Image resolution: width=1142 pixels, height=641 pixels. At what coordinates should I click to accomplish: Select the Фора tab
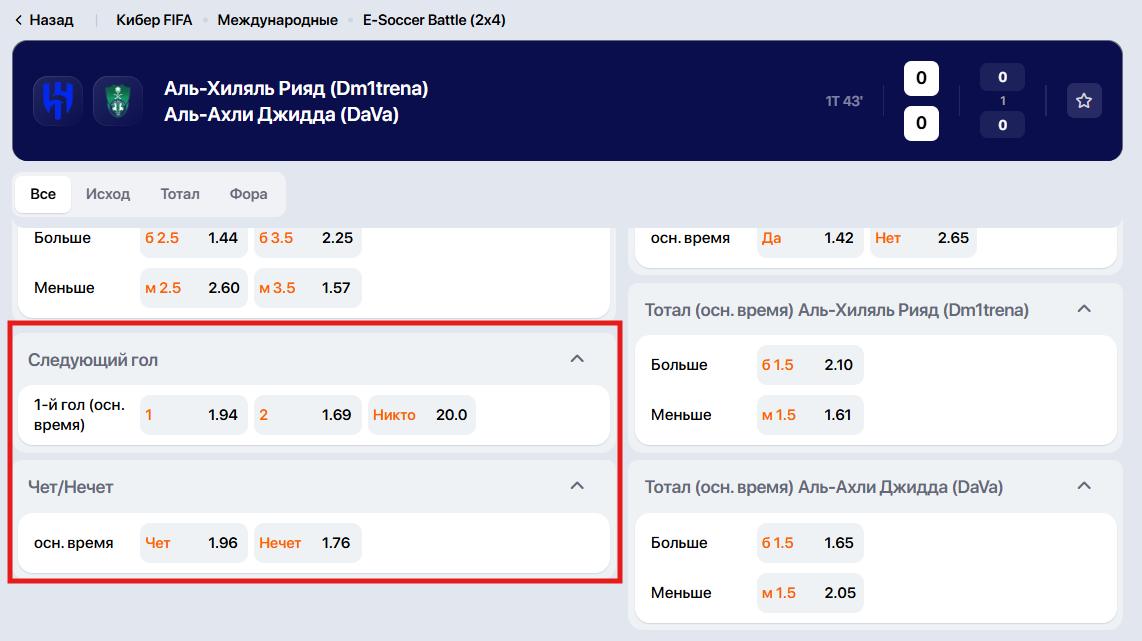tap(248, 194)
